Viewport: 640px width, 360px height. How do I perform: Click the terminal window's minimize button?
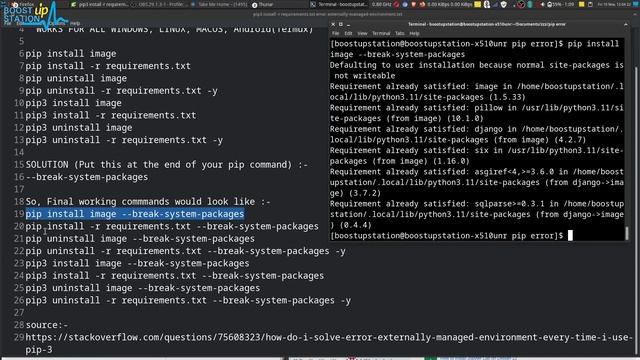point(348,24)
